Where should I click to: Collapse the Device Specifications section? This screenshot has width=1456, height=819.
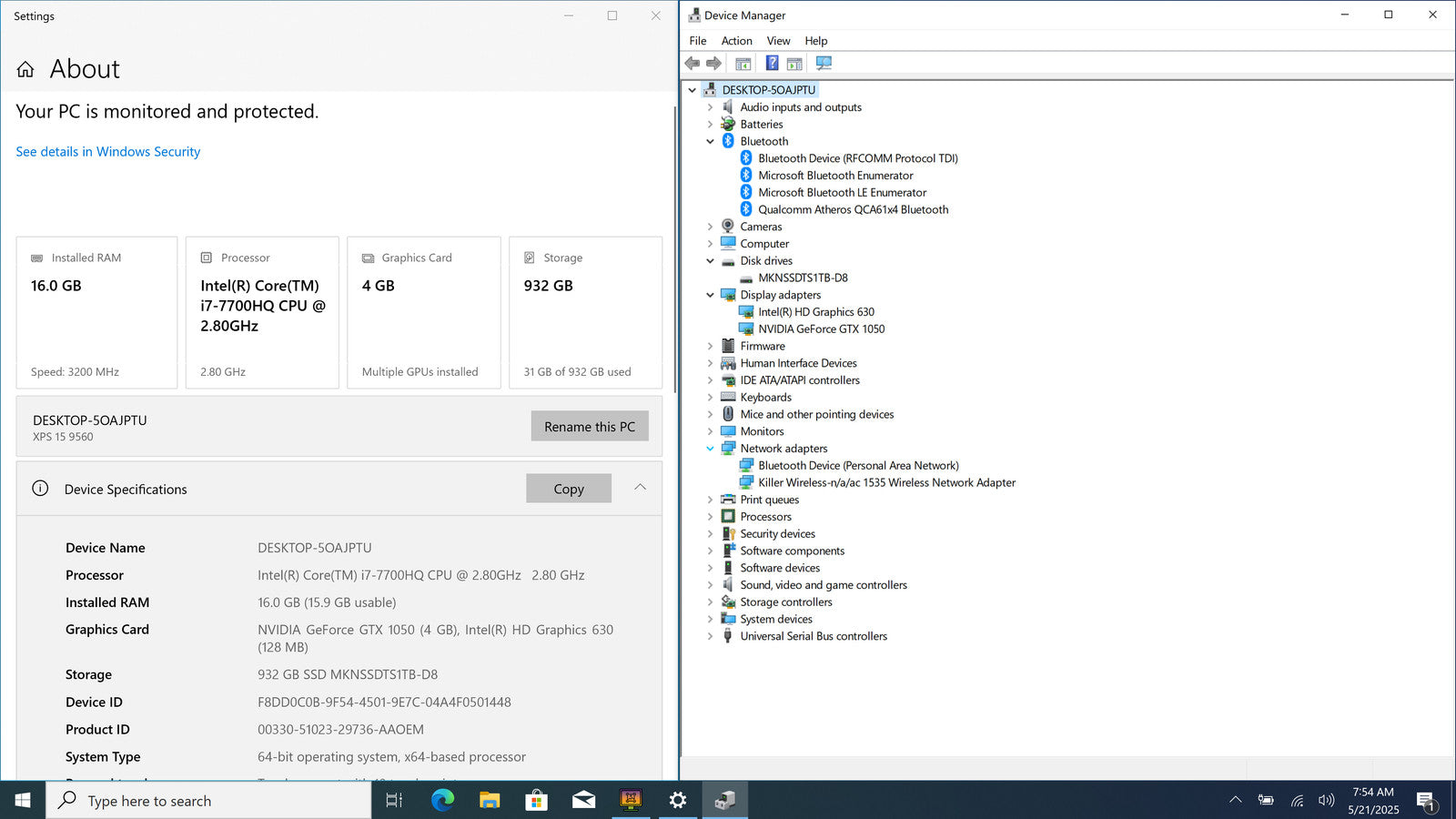tap(640, 488)
